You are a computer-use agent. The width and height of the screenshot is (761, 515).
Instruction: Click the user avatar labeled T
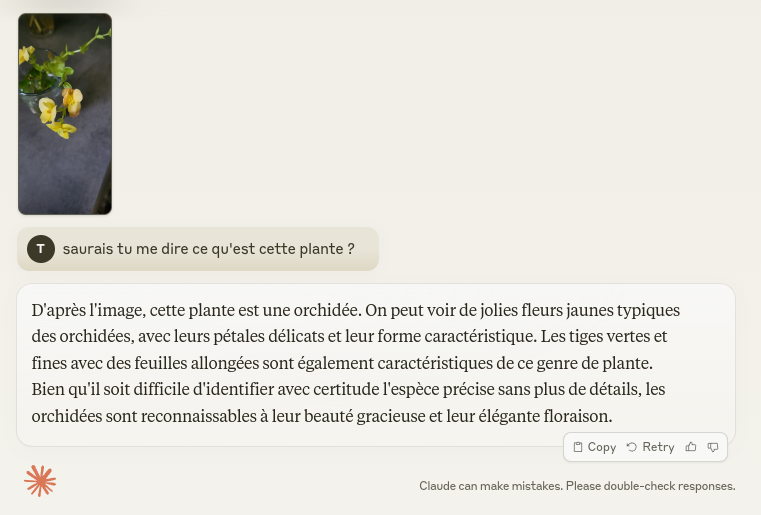(41, 249)
